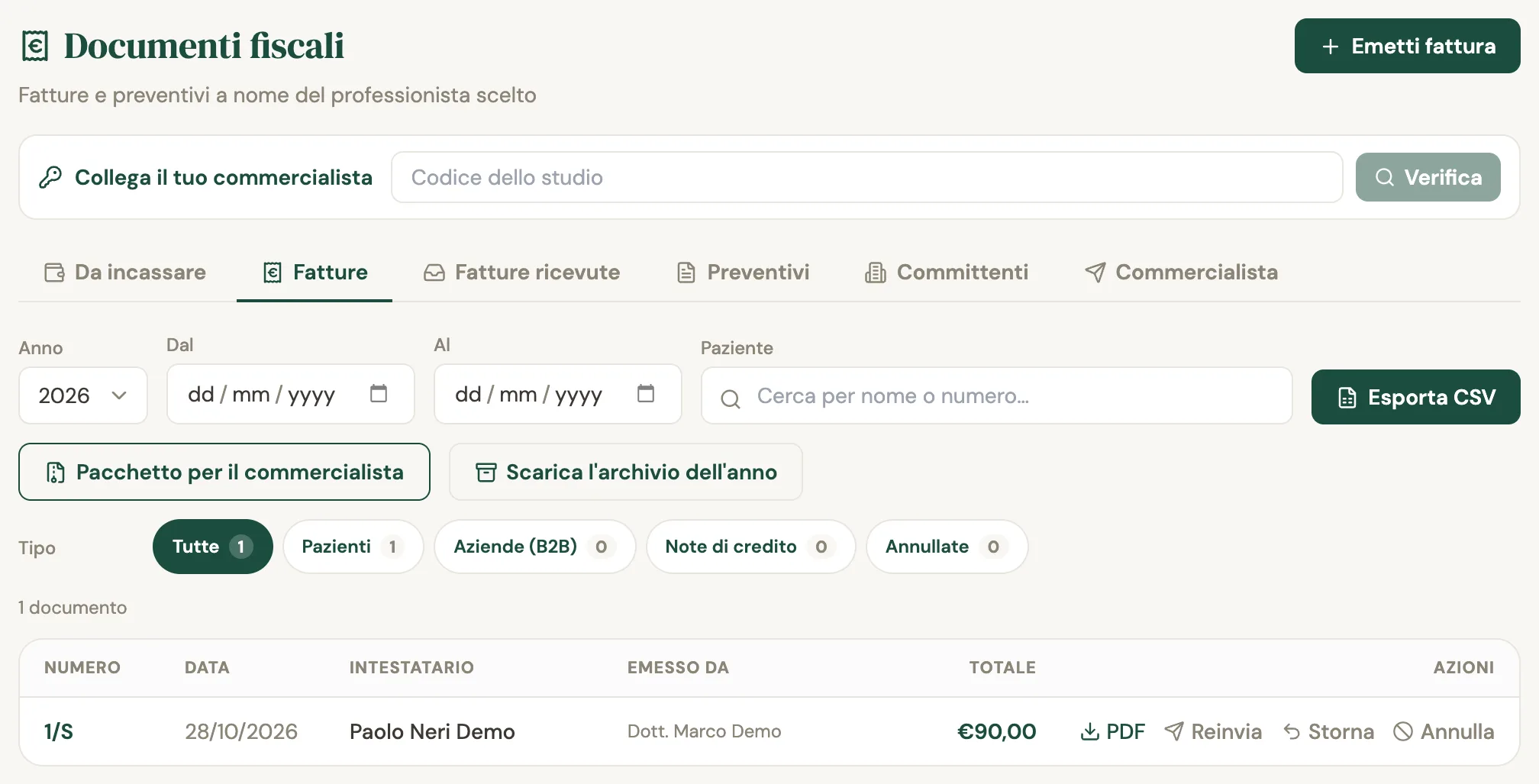Screen dimensions: 1539x784
Task: Go to the Preventivi tab
Action: [744, 273]
